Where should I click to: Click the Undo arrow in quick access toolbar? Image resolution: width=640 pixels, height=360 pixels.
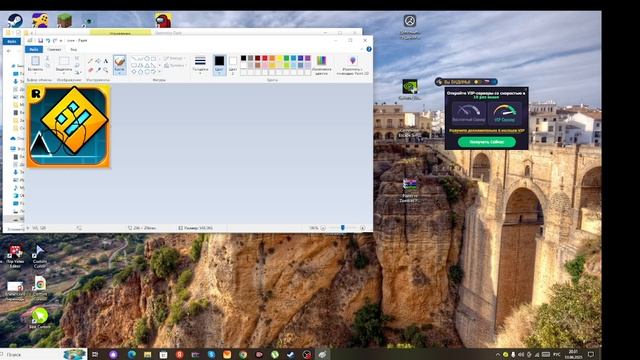(48, 40)
